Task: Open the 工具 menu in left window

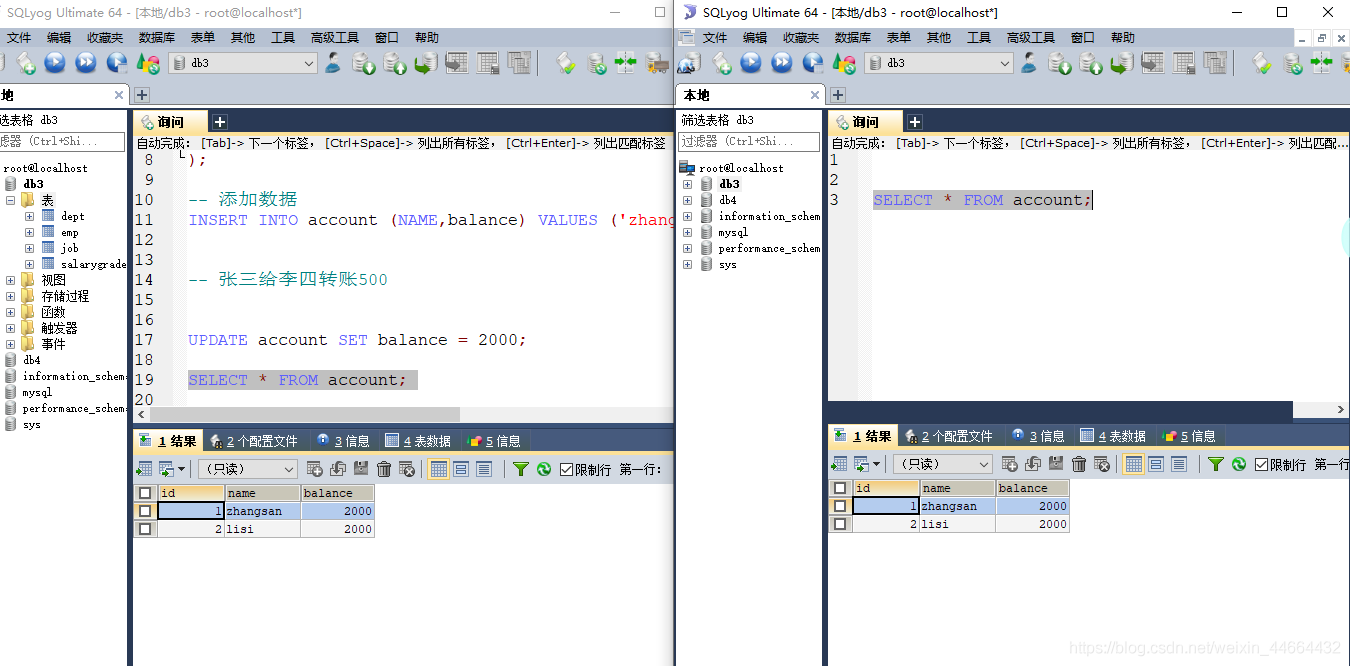Action: (x=283, y=37)
